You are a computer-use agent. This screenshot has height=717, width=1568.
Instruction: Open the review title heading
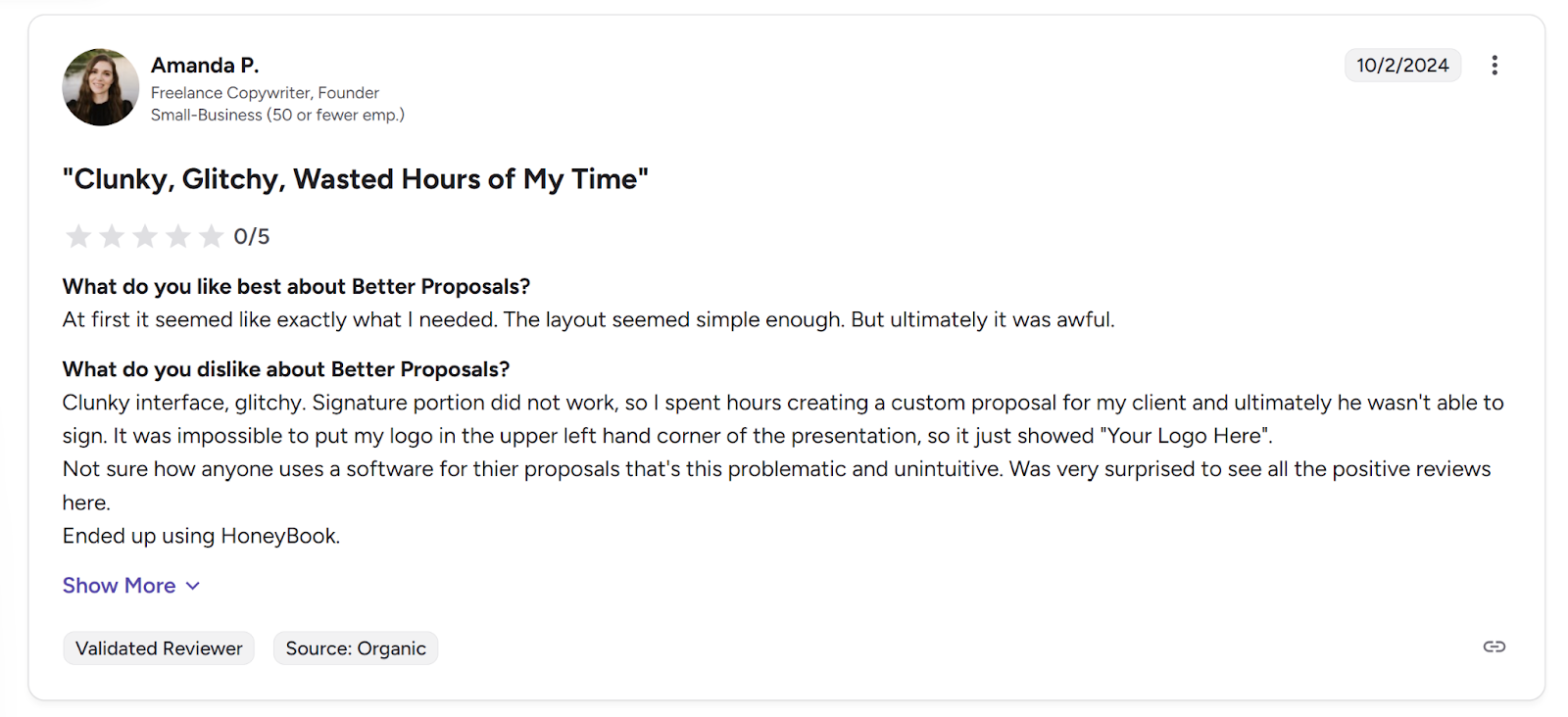(355, 179)
